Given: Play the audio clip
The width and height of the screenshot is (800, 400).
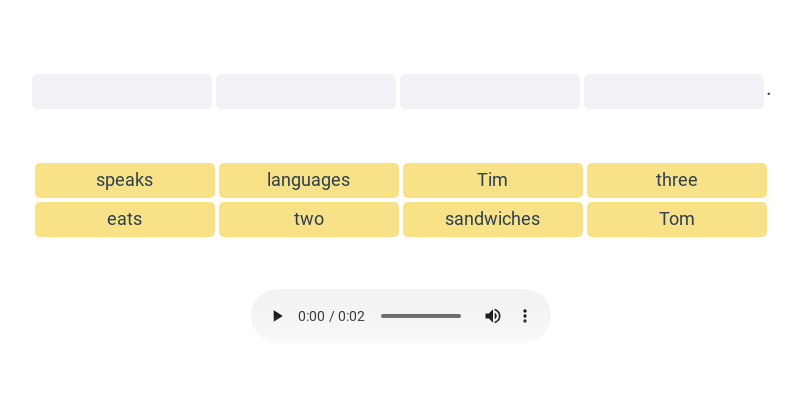Looking at the screenshot, I should coord(278,316).
